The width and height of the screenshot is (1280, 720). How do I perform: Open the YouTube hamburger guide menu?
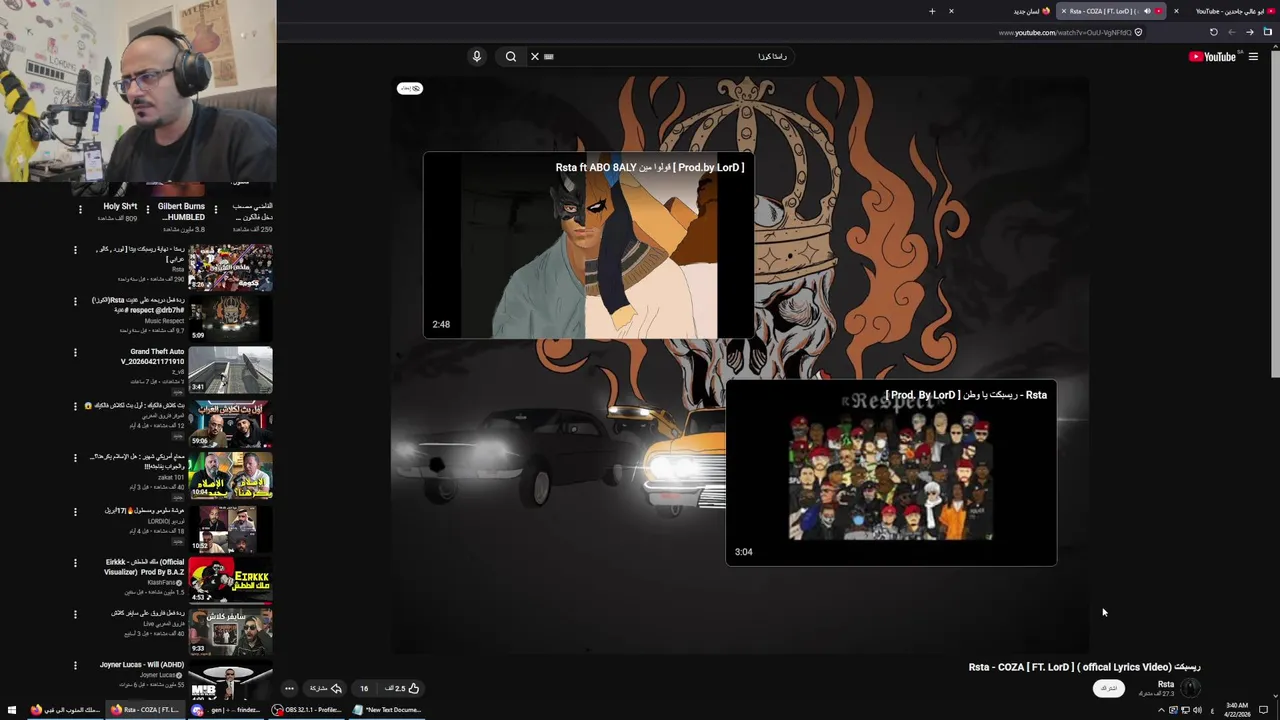[1253, 57]
